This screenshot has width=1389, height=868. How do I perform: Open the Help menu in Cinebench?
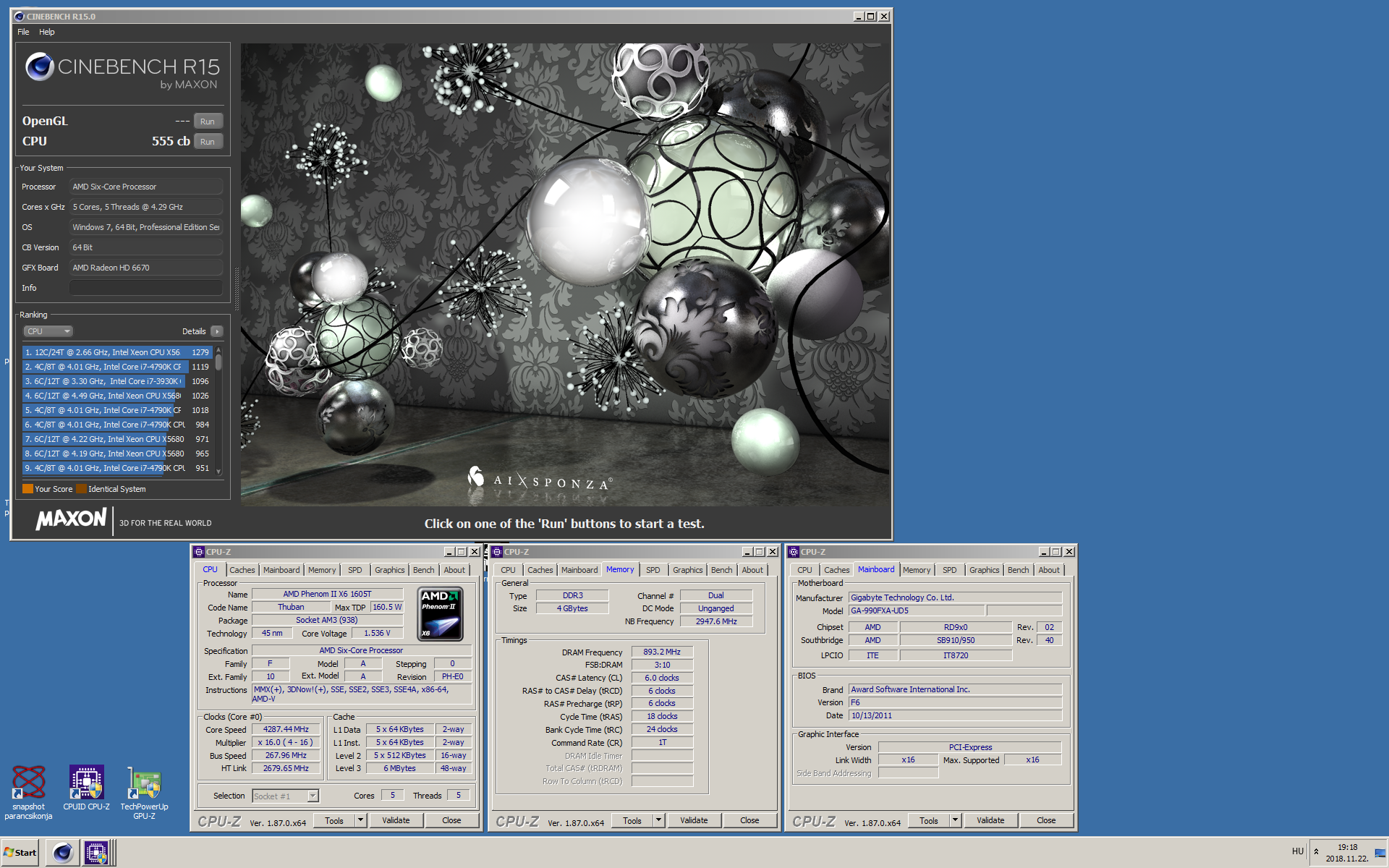pyautogui.click(x=47, y=32)
